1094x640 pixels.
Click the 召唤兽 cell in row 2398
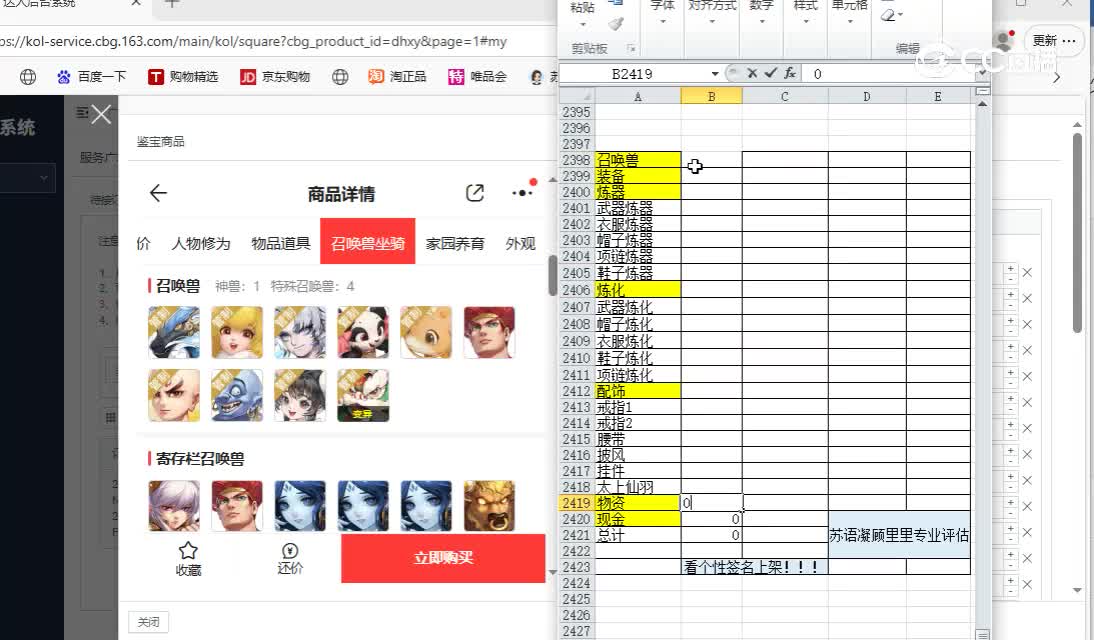tap(638, 160)
